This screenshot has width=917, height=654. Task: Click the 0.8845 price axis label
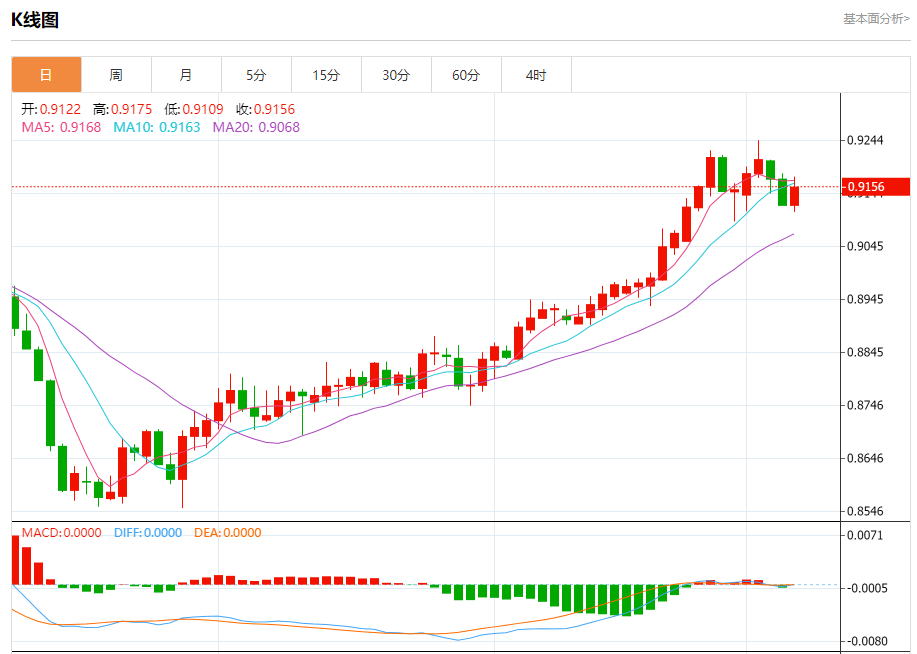click(x=866, y=352)
